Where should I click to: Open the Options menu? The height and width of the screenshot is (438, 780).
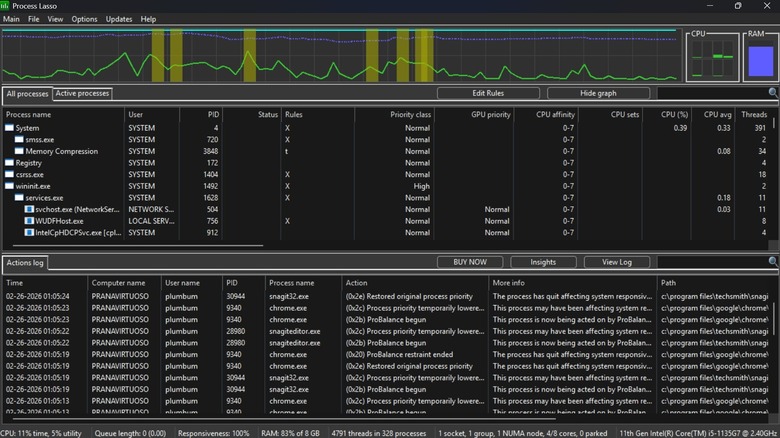coord(85,19)
